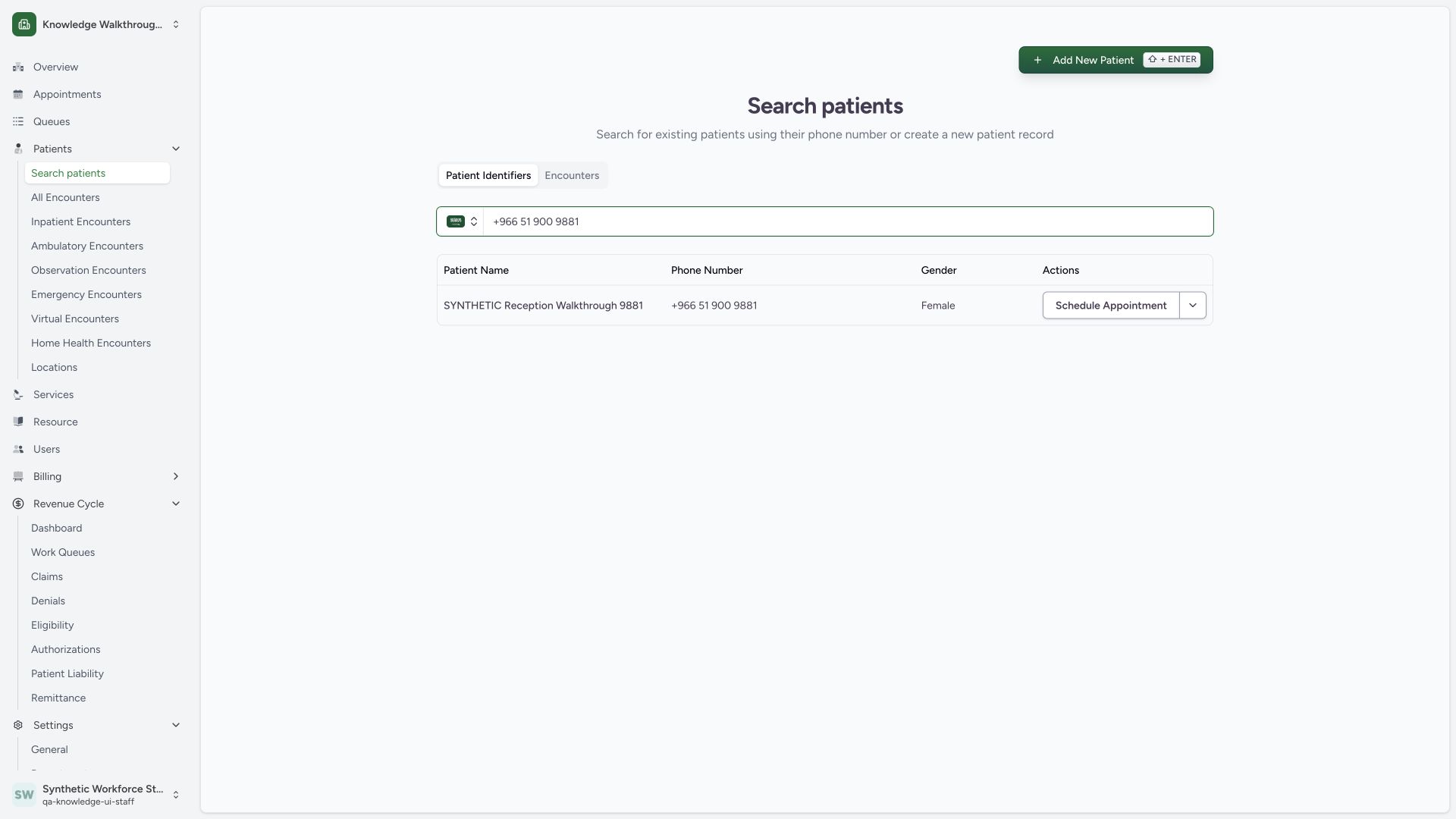Click the plus icon in Add New Patient

pyautogui.click(x=1037, y=60)
